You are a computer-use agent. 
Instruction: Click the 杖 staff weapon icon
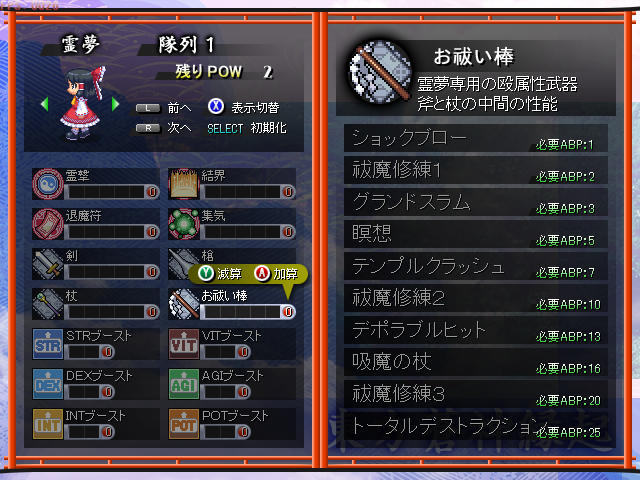point(48,304)
